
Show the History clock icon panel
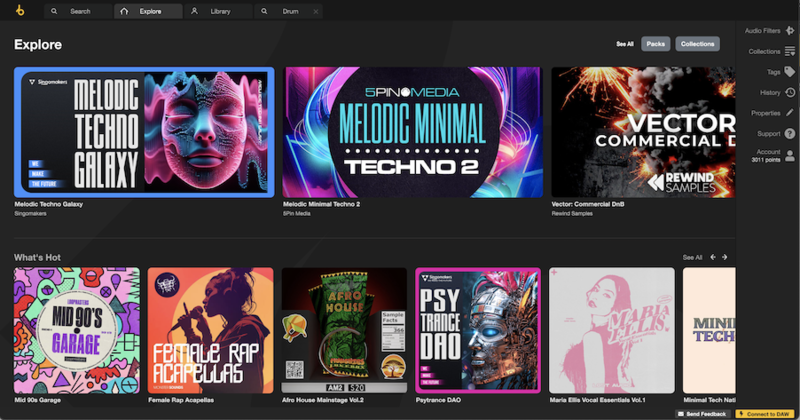(789, 92)
